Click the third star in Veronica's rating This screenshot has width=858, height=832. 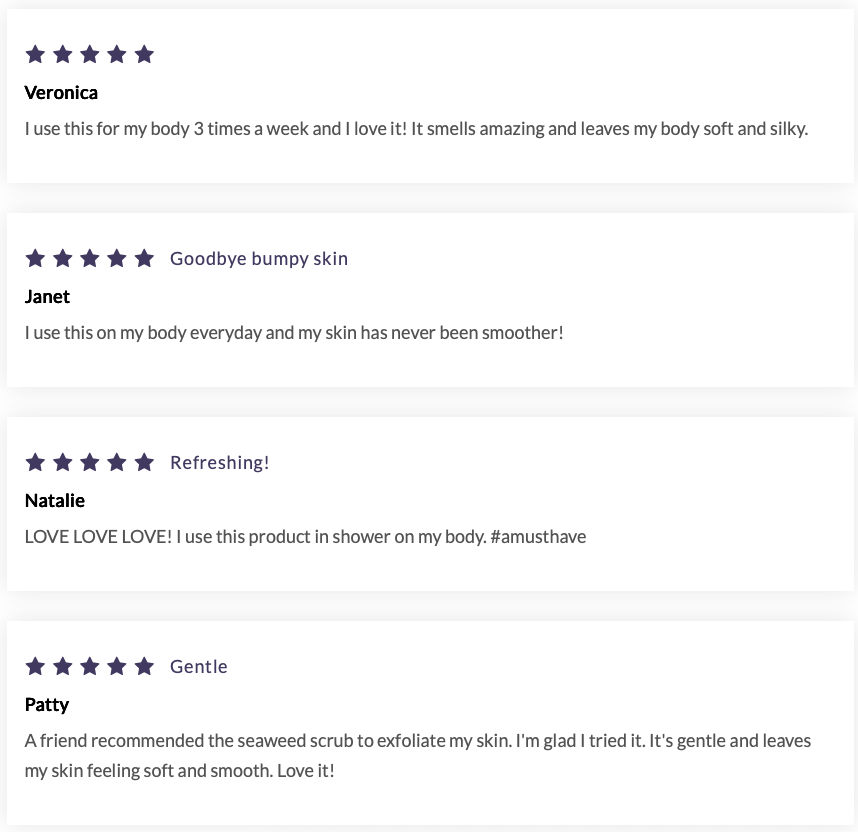(x=90, y=54)
